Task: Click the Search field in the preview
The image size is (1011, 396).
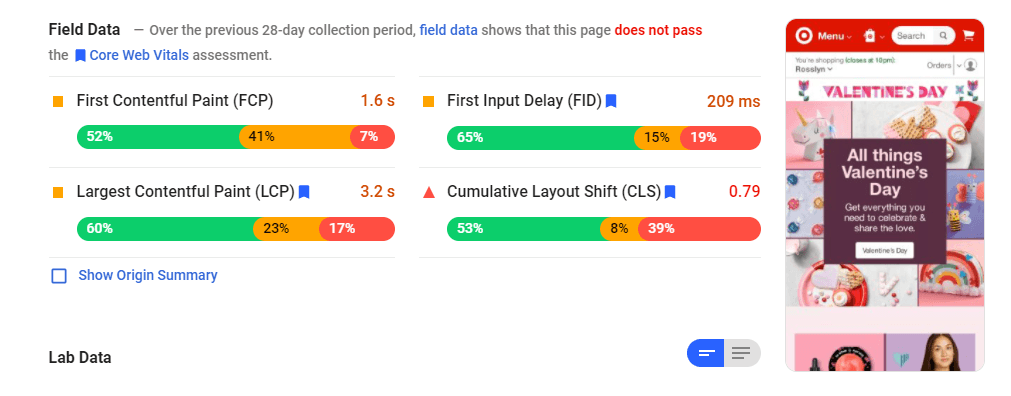Action: tap(922, 36)
